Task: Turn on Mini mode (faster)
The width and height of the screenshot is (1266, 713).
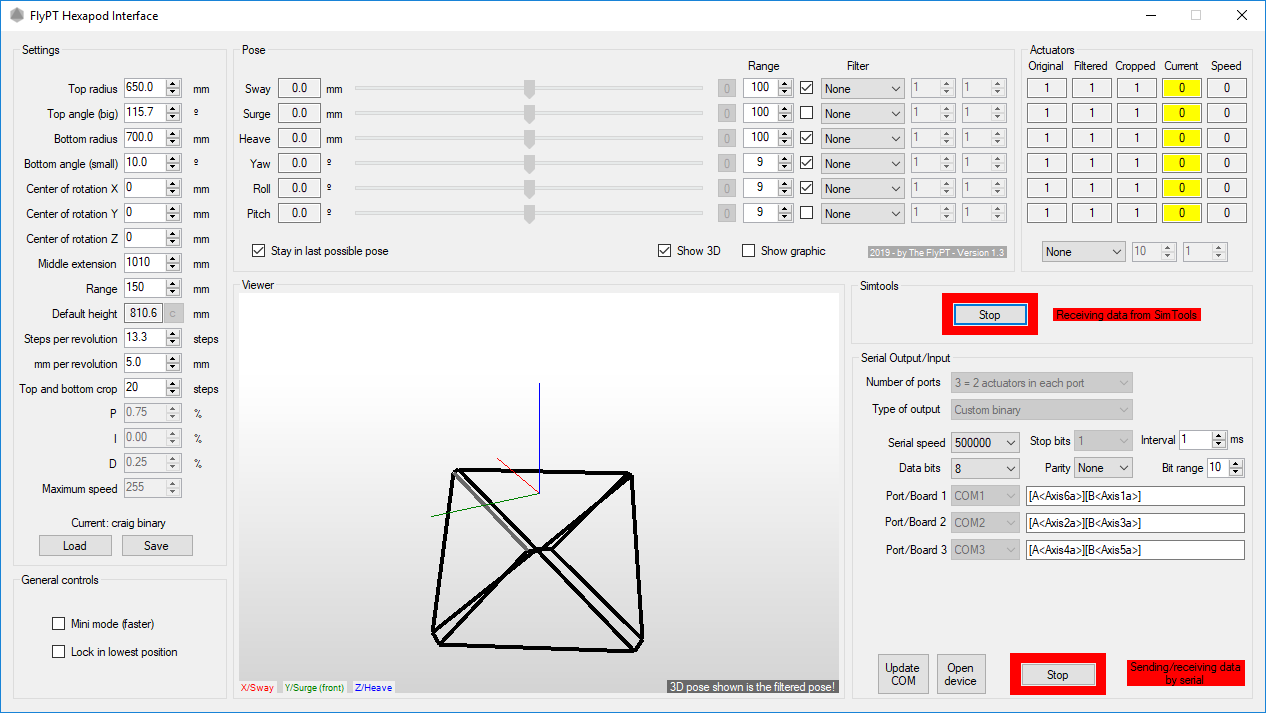Action: pyautogui.click(x=58, y=624)
